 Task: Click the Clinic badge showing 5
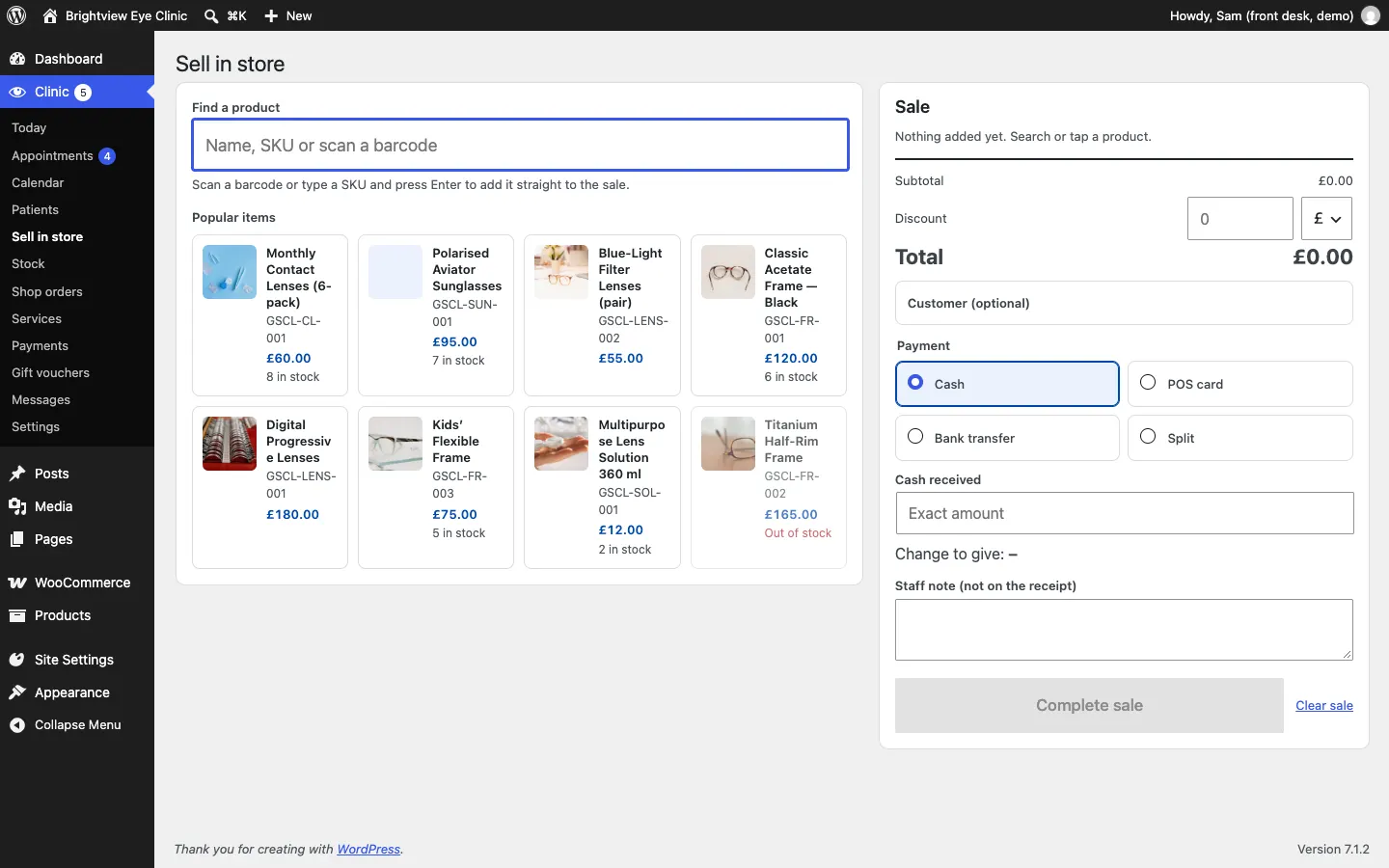click(84, 93)
